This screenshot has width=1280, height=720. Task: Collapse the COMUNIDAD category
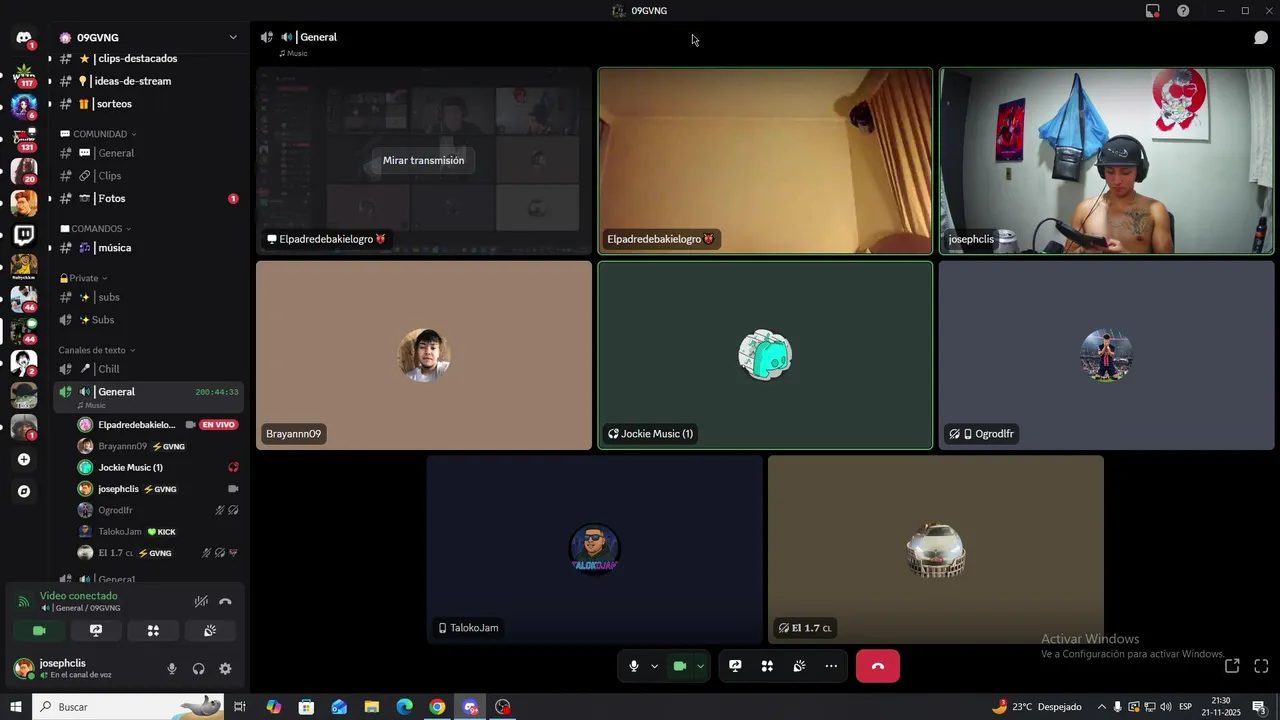click(x=99, y=134)
